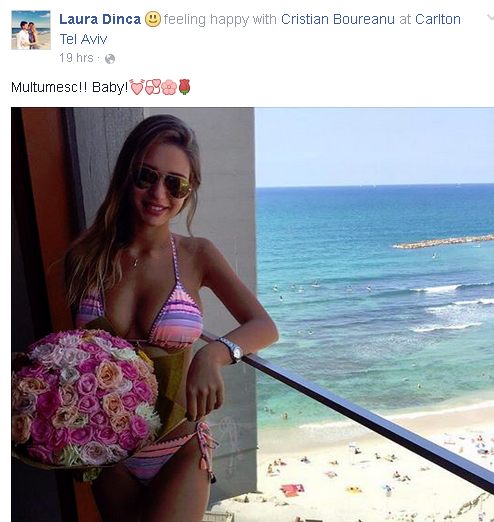Click the heart with arrows emoji
The width and height of the screenshot is (494, 522).
136,87
